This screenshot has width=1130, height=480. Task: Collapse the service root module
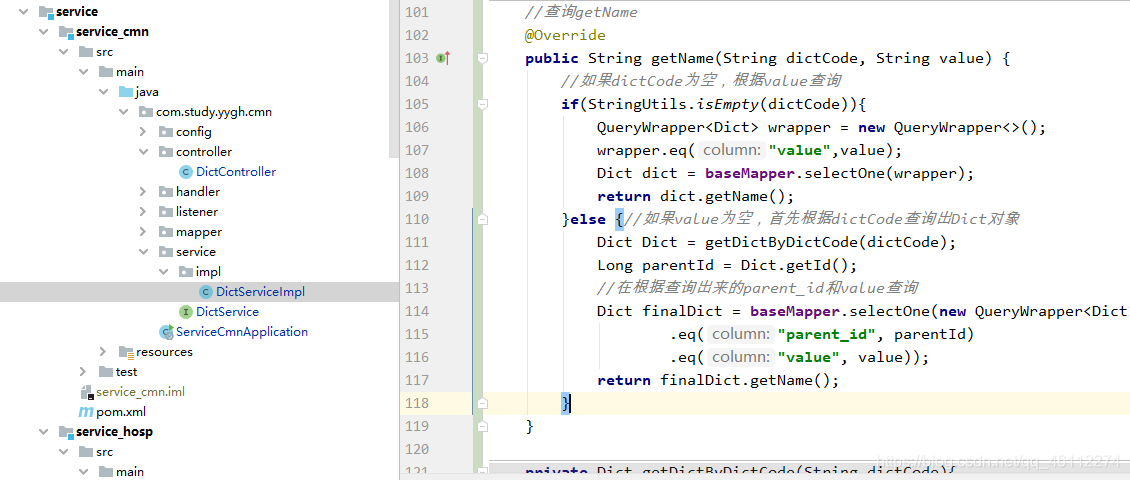25,12
